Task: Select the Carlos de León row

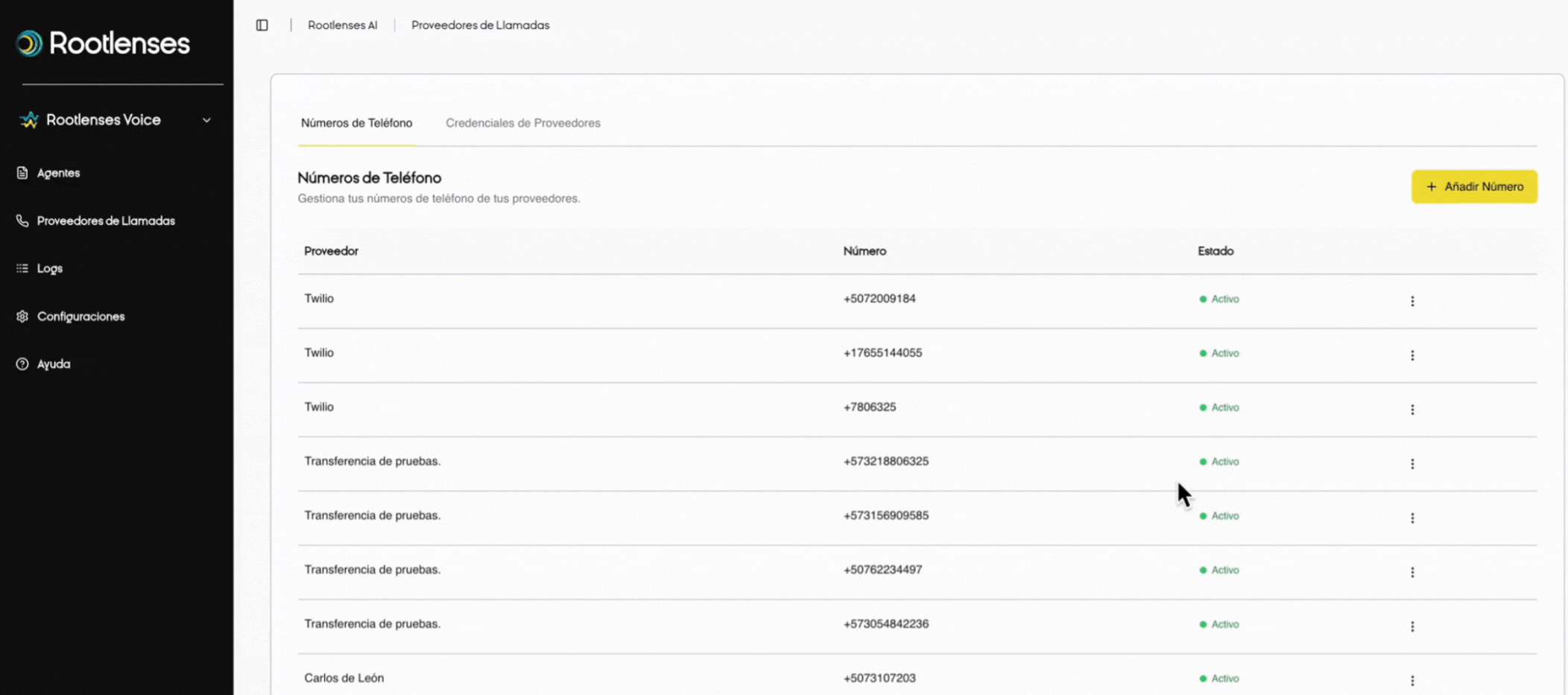Action: point(344,678)
